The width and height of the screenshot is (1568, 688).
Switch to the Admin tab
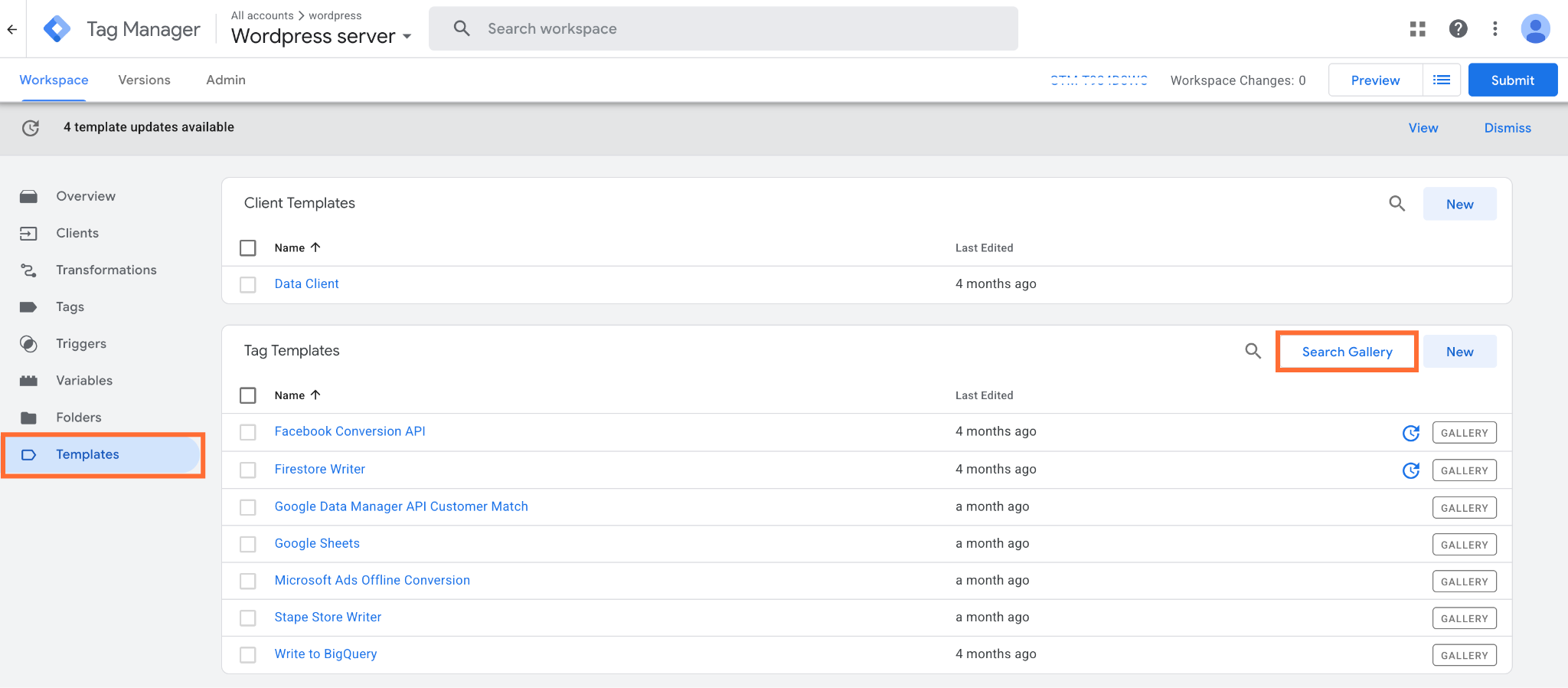click(x=226, y=80)
